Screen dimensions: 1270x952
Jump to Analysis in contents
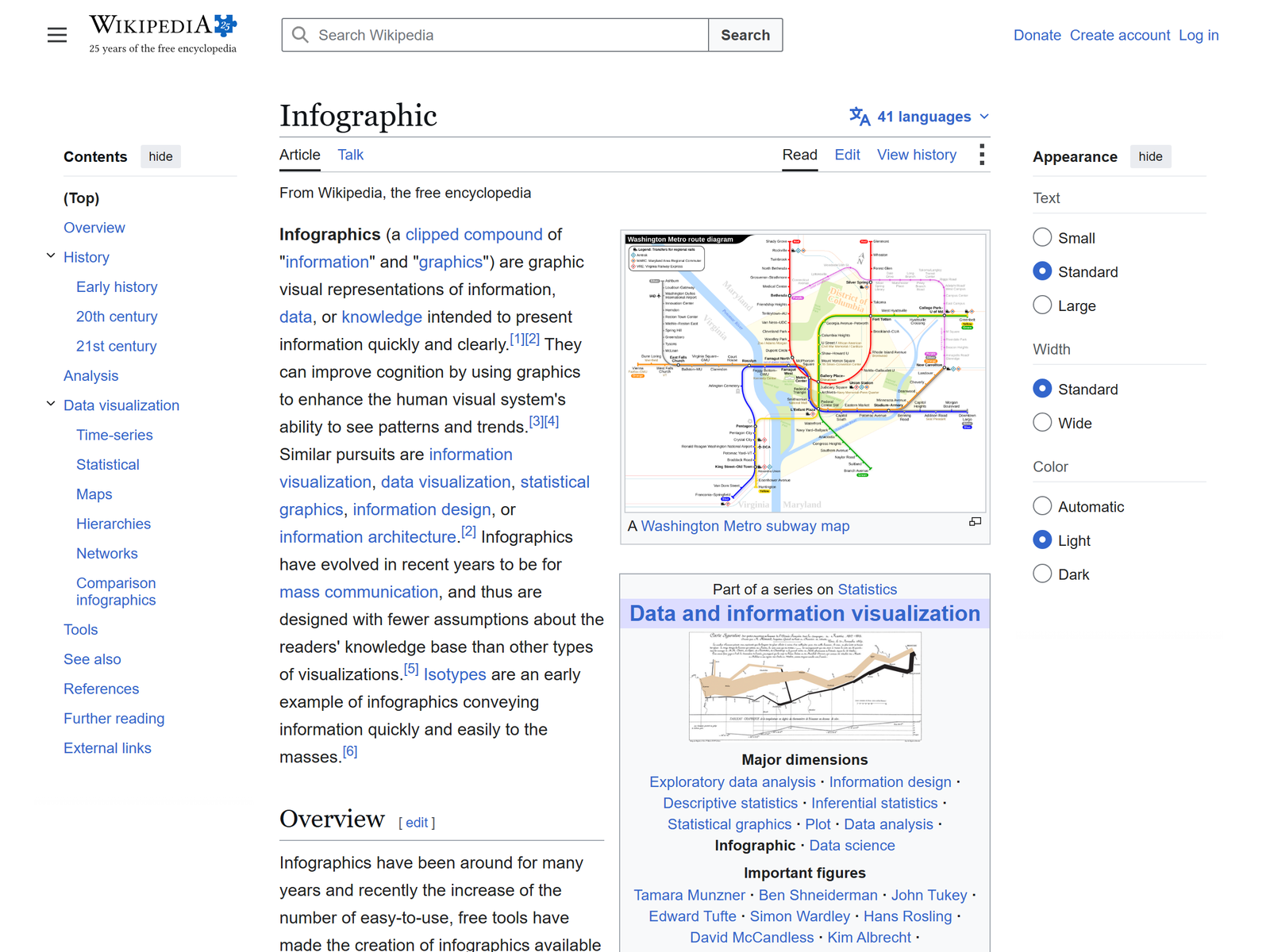(x=90, y=375)
